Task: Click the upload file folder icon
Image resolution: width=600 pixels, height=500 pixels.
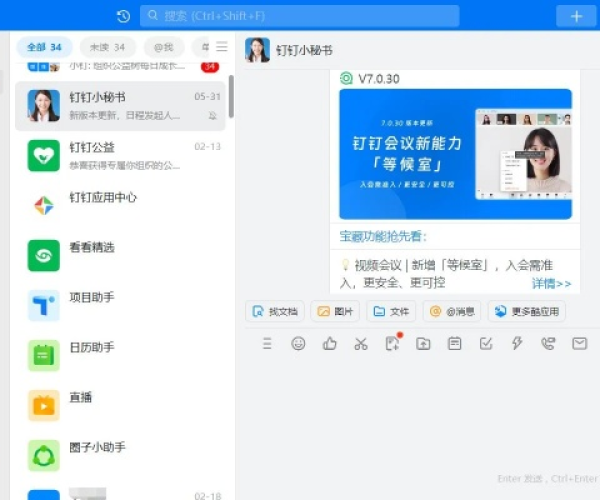Action: click(423, 344)
